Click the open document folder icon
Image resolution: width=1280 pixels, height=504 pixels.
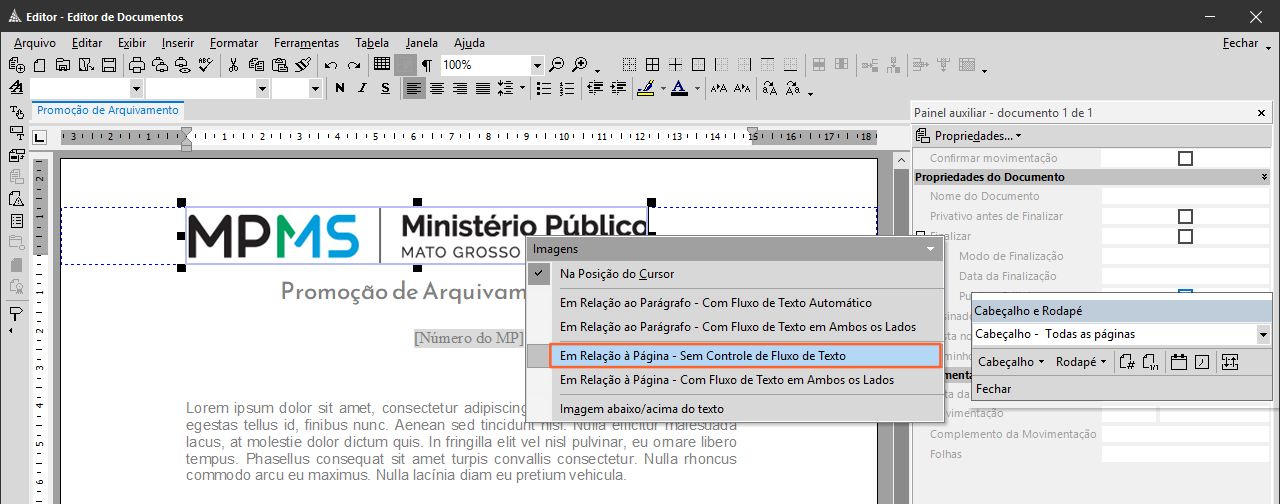click(x=63, y=65)
